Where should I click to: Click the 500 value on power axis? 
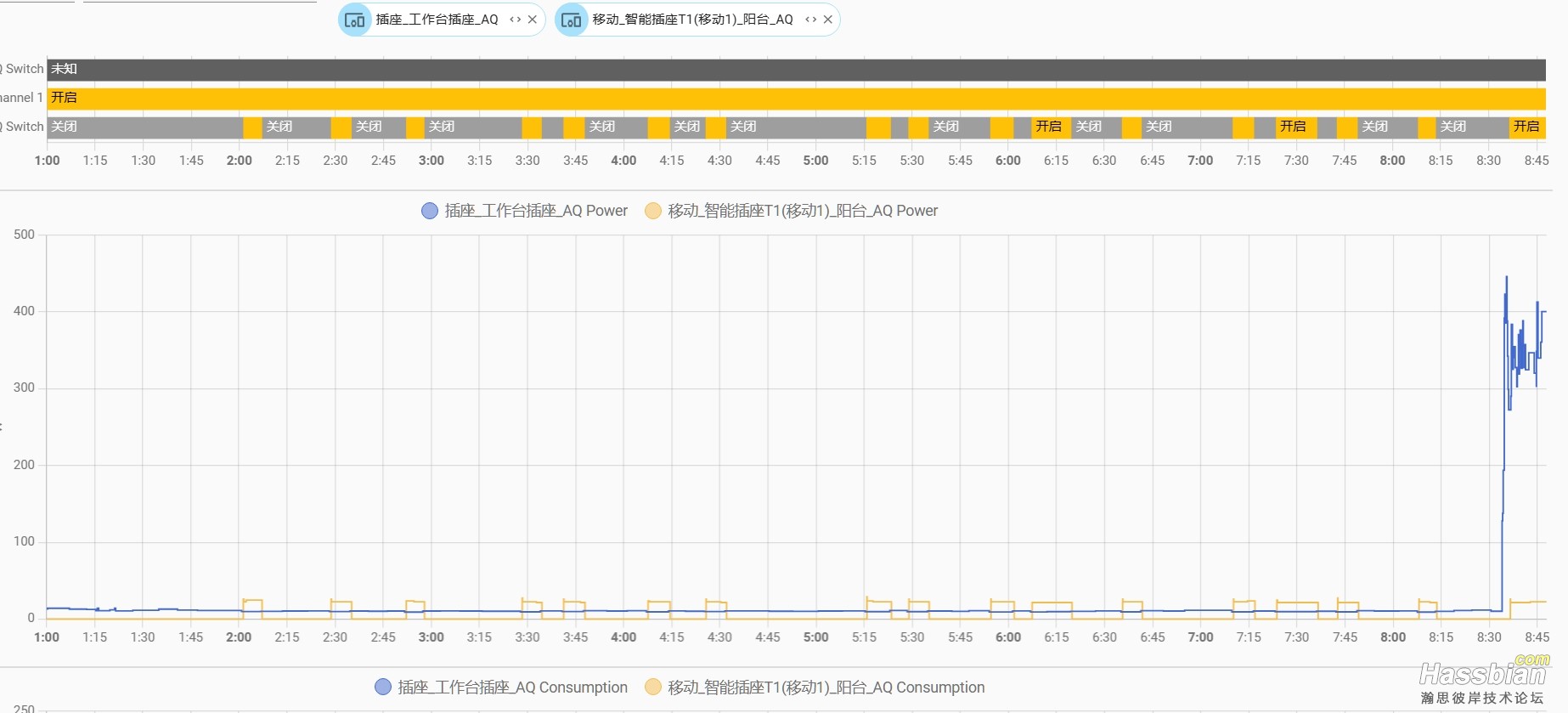pyautogui.click(x=24, y=235)
